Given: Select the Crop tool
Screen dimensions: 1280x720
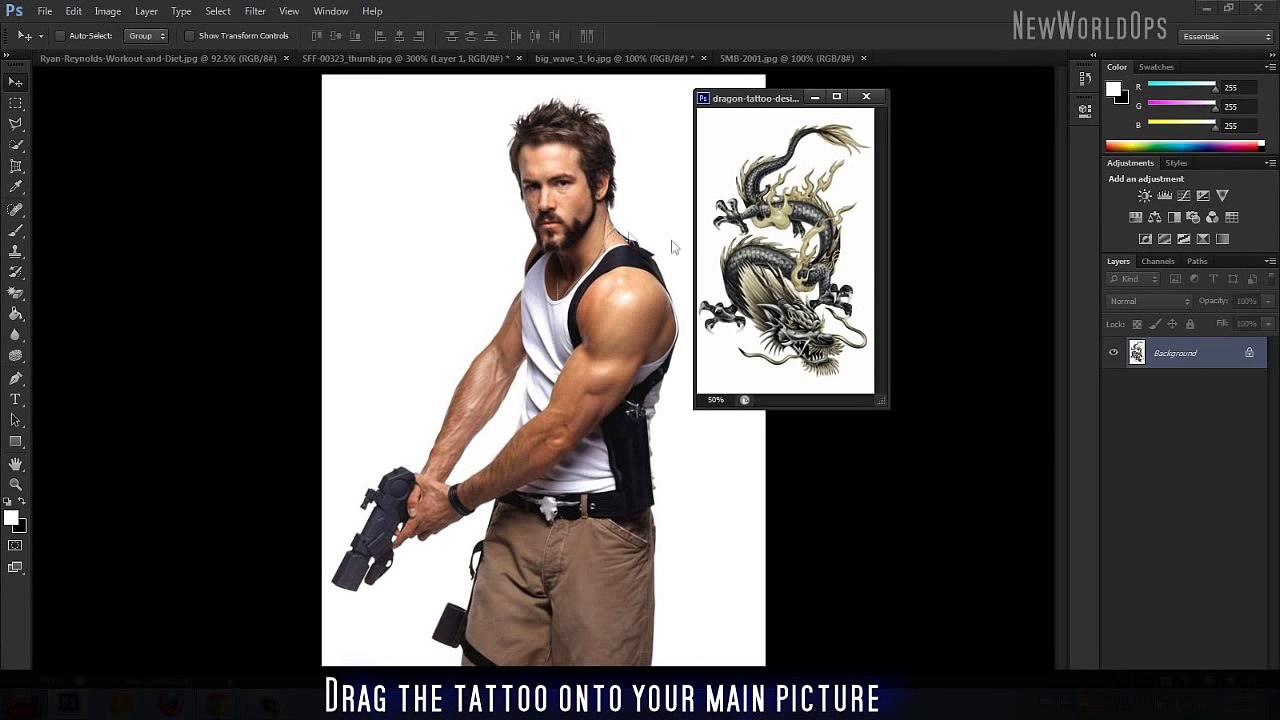Looking at the screenshot, I should tap(16, 166).
